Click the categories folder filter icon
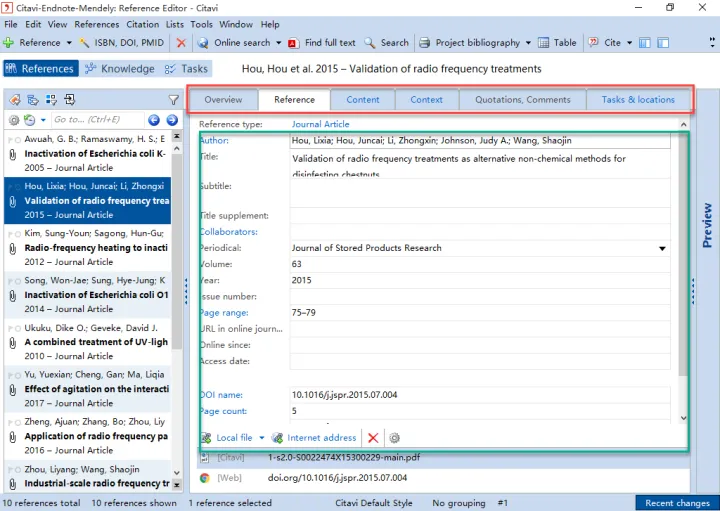The height and width of the screenshot is (511, 720). (33, 100)
